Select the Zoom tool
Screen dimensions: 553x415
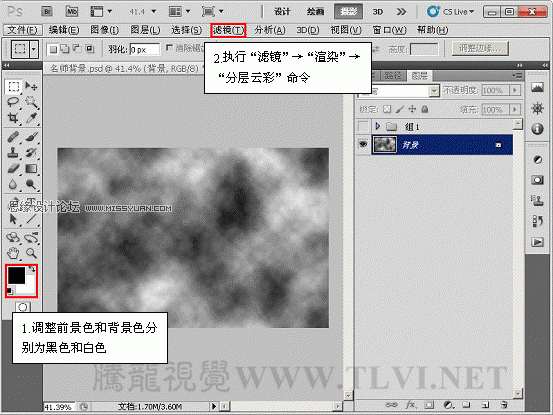coord(31,253)
